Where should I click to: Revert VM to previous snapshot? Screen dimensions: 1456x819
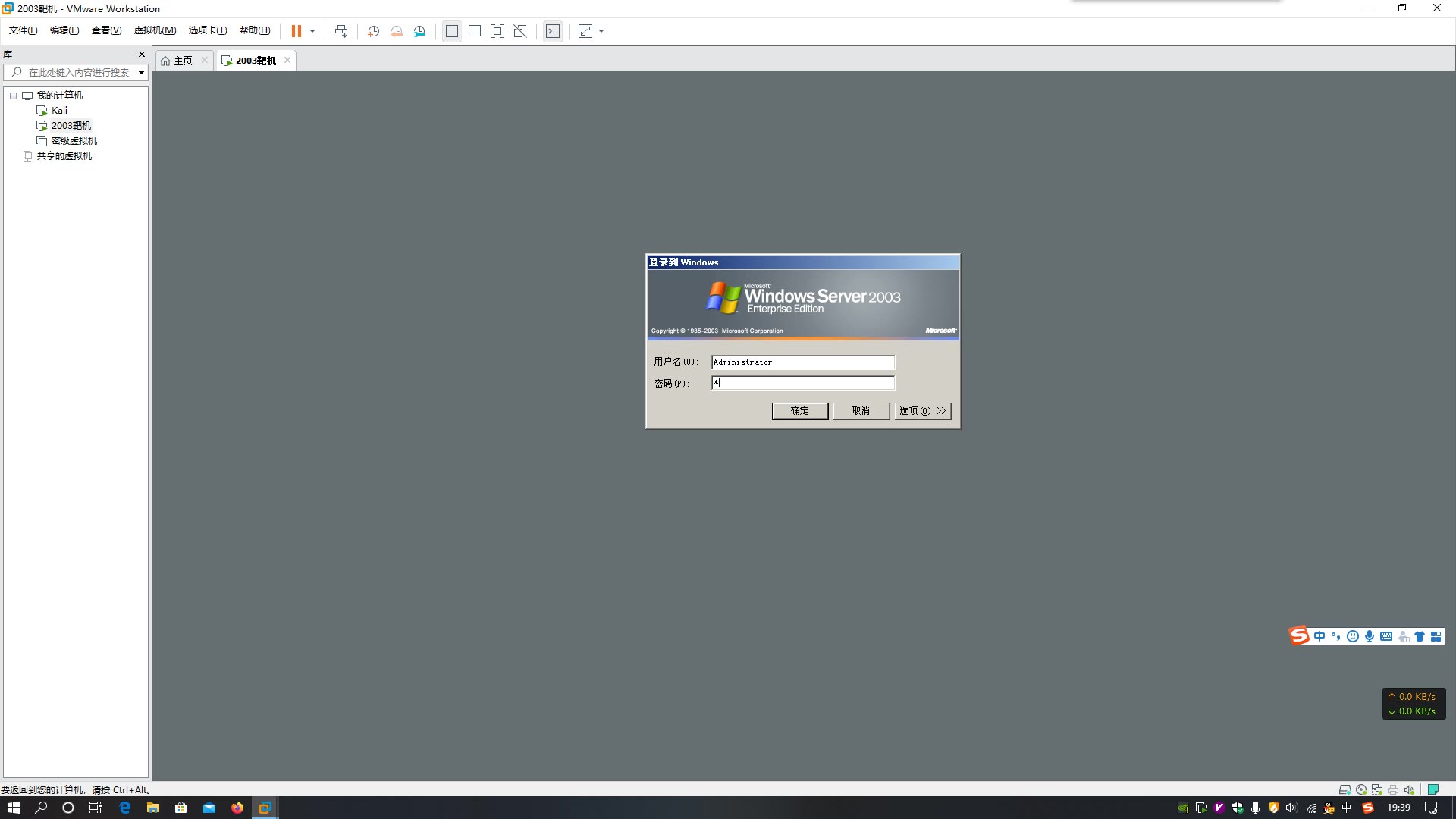pyautogui.click(x=397, y=31)
